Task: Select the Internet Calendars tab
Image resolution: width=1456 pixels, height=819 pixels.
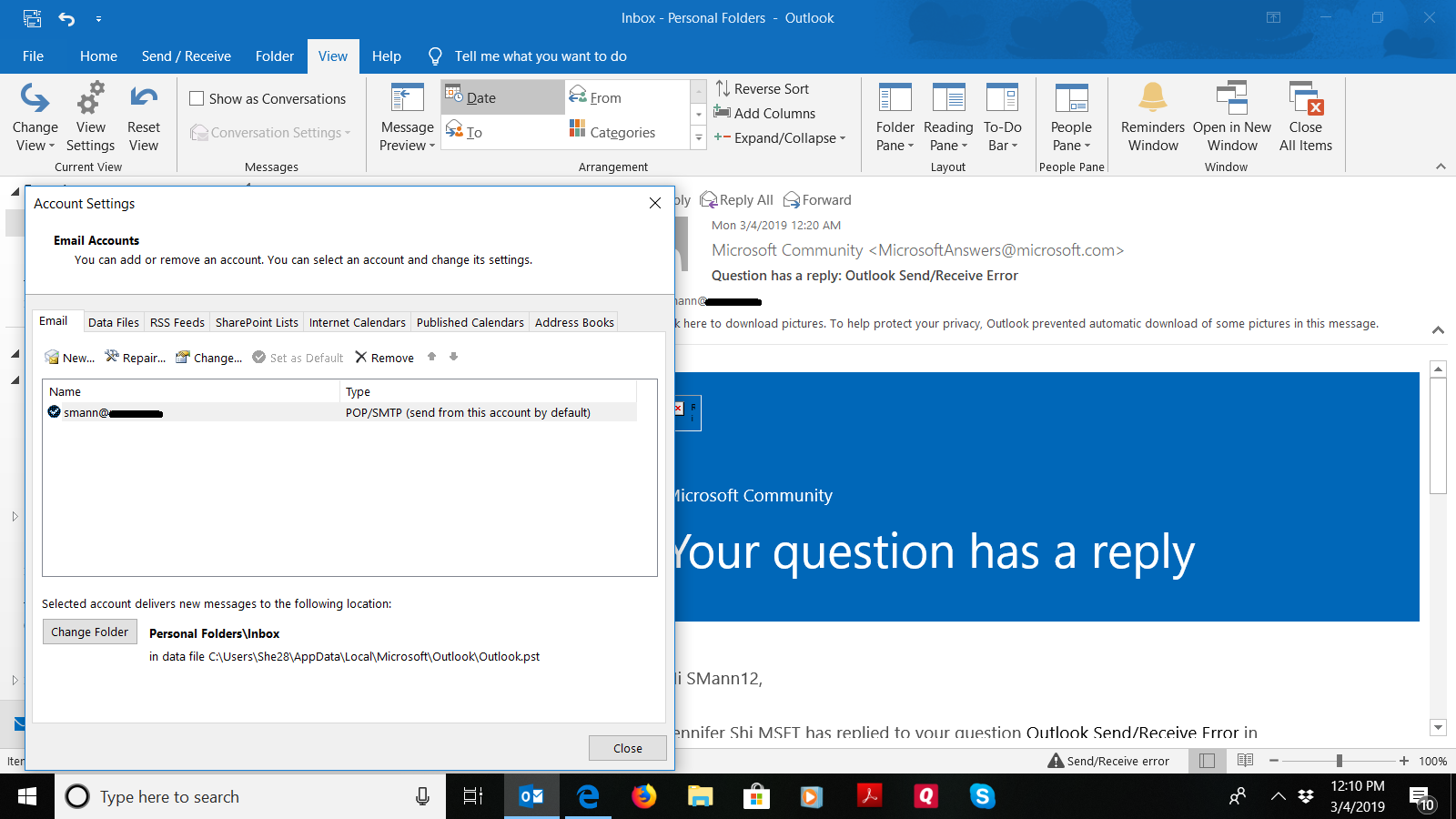Action: click(358, 322)
